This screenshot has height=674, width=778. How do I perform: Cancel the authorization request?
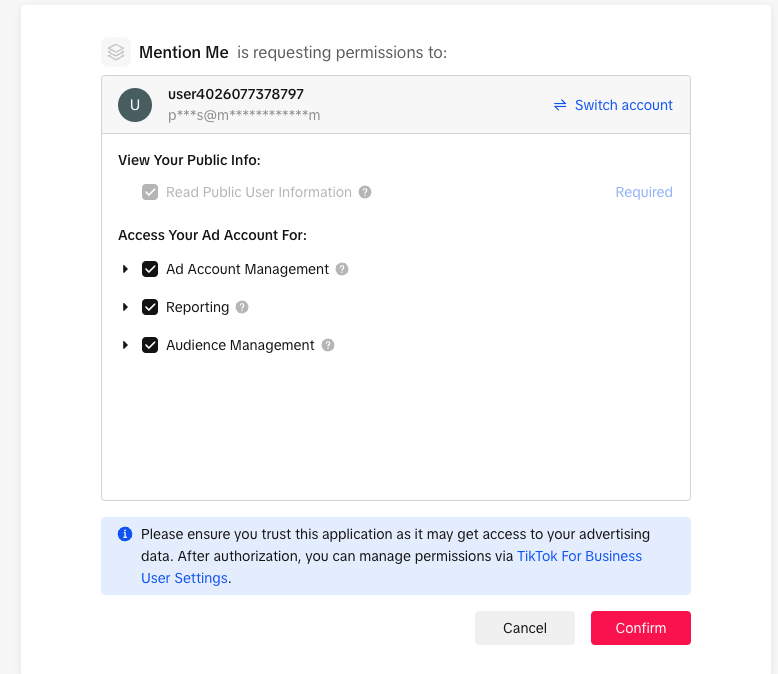[524, 628]
